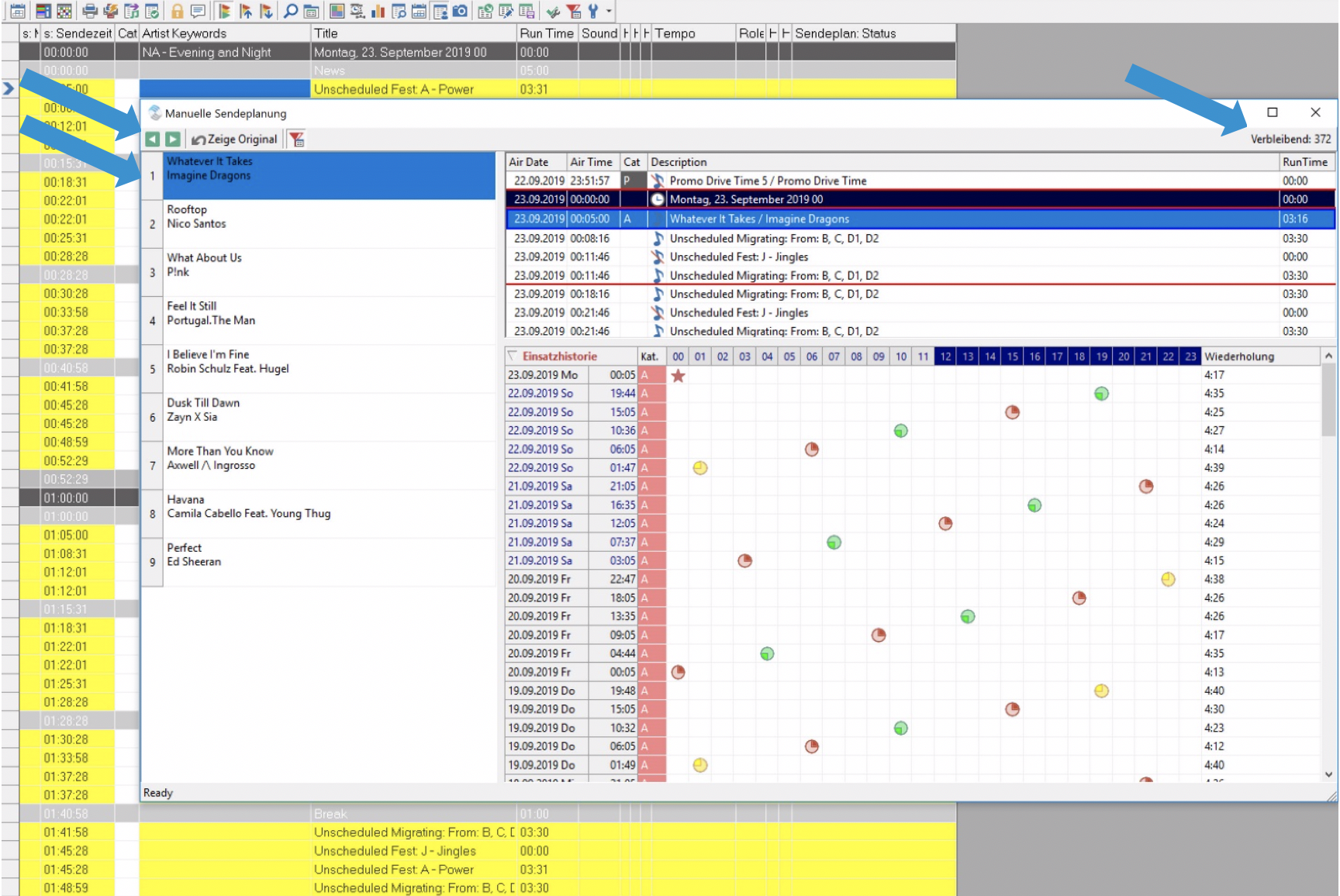Viewport: 1340px width, 896px height.
Task: Click the red funnel filter in main toolbar
Action: tap(574, 11)
